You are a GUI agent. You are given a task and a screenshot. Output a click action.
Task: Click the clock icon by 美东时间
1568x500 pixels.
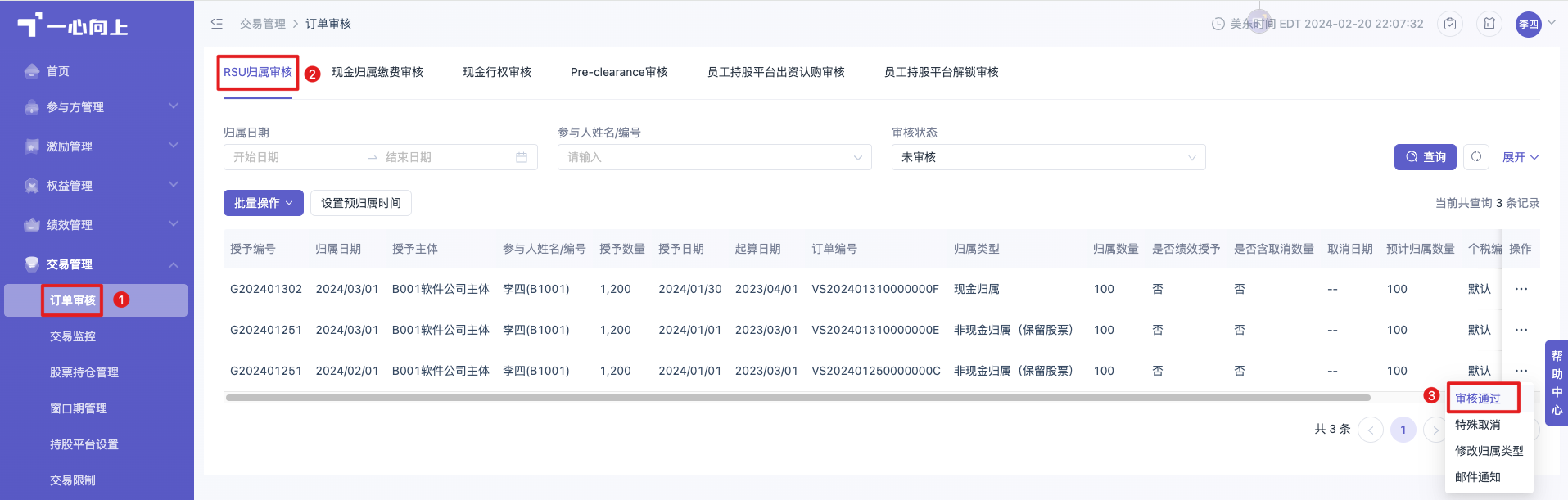coord(1218,24)
